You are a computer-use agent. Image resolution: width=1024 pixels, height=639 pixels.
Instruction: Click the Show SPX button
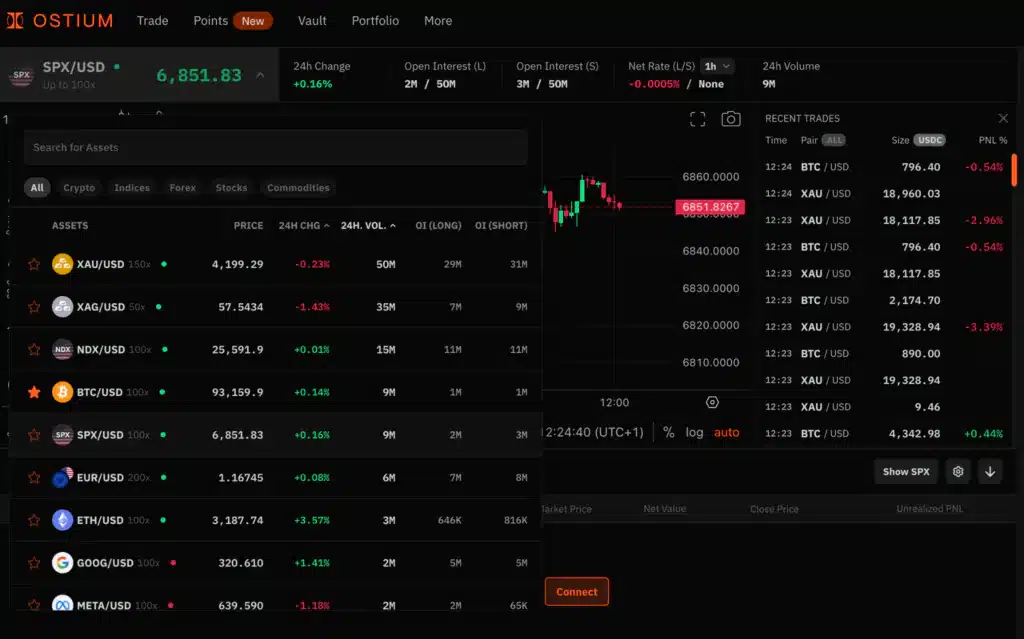(x=905, y=470)
